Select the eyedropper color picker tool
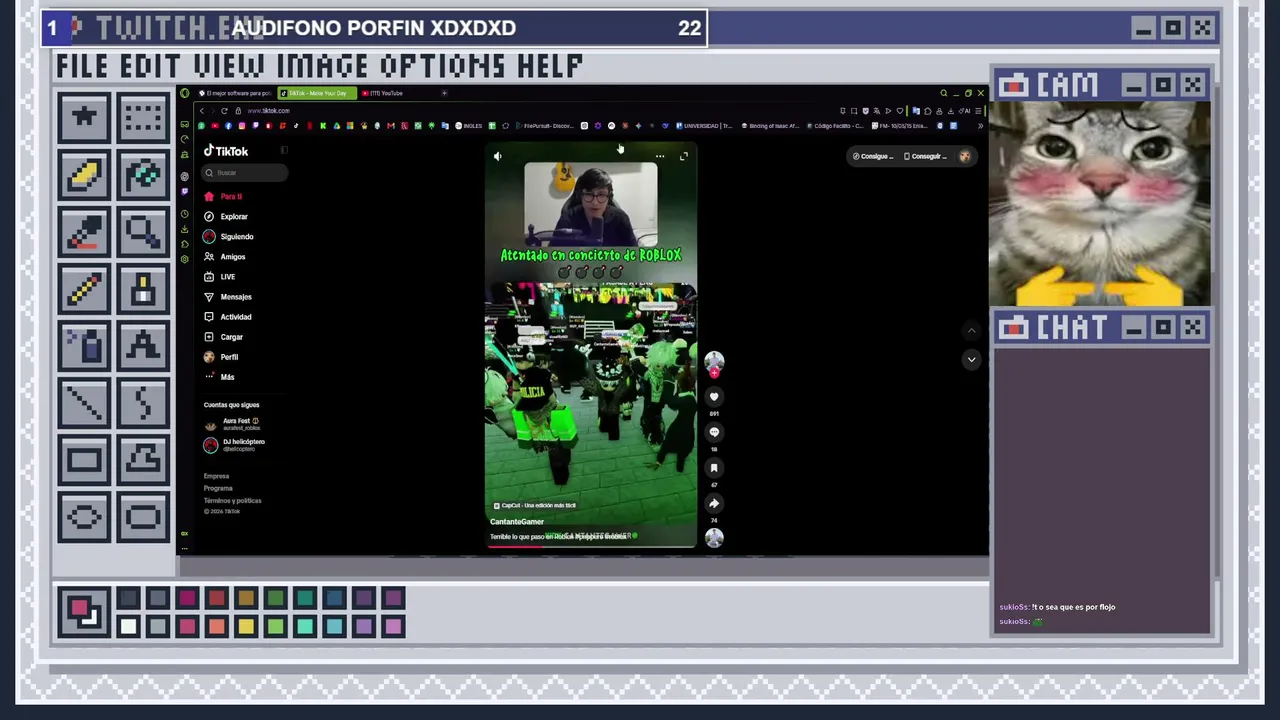 click(x=84, y=233)
